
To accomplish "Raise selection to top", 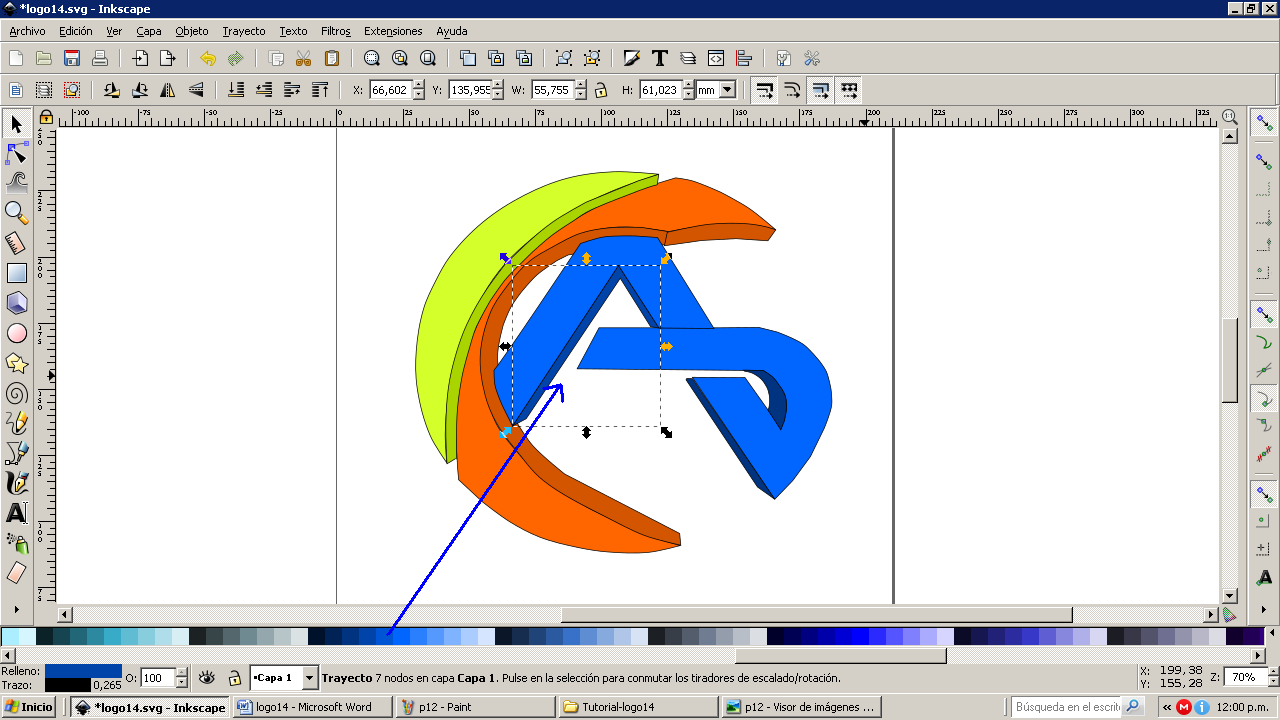I will 320,90.
